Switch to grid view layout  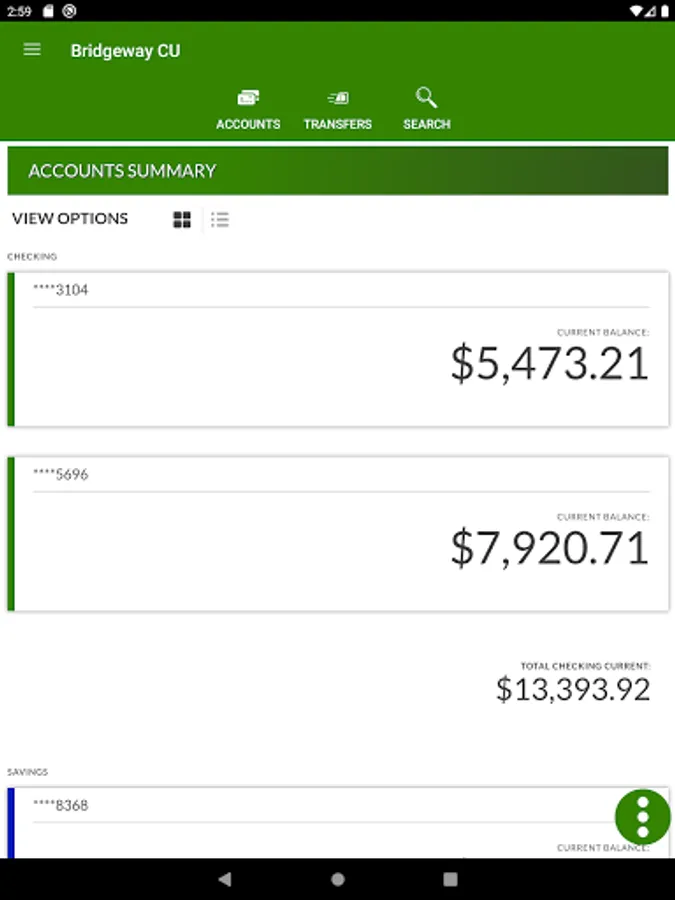point(182,220)
